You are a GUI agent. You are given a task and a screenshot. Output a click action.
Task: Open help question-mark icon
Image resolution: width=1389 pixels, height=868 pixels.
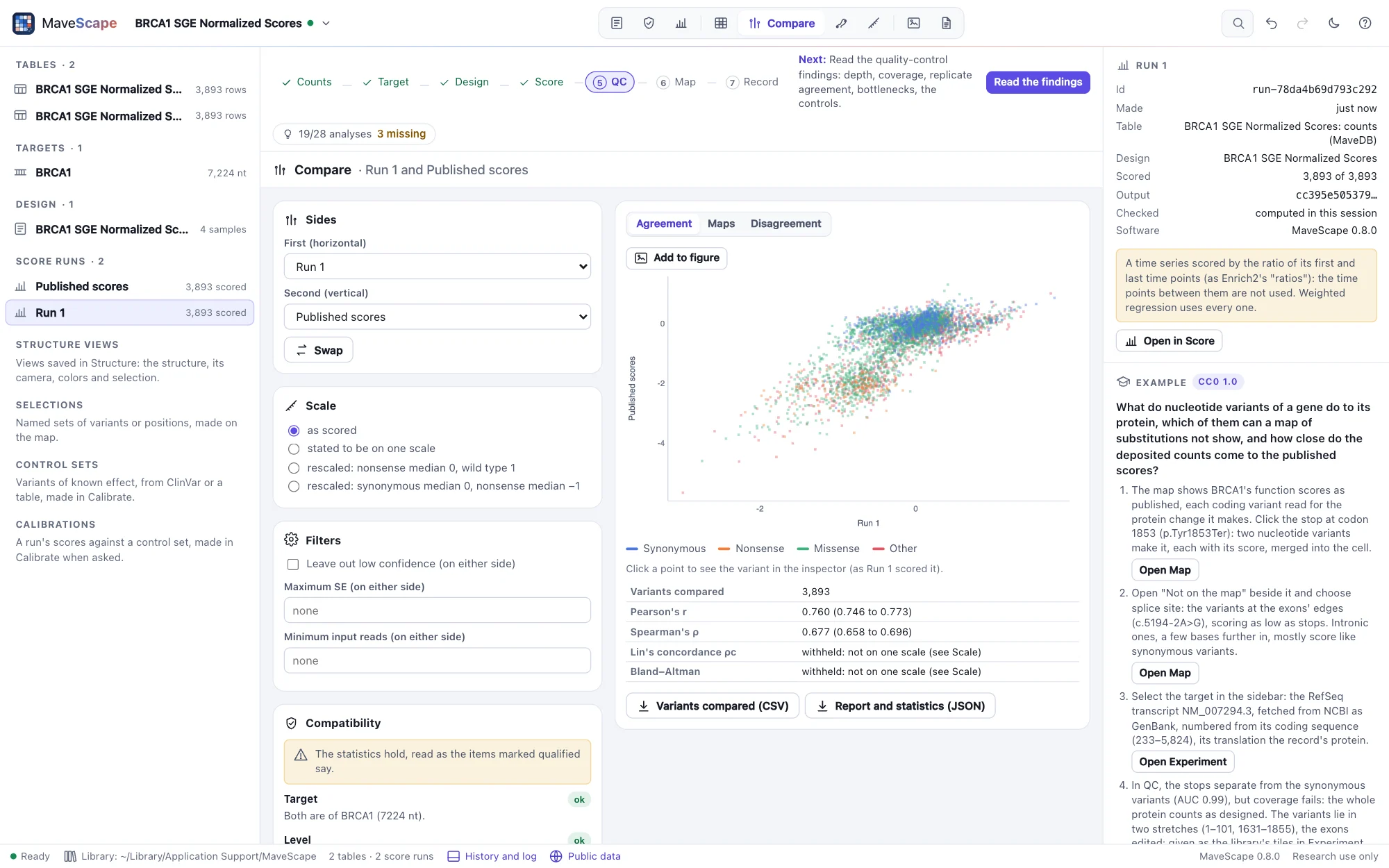(x=1365, y=23)
